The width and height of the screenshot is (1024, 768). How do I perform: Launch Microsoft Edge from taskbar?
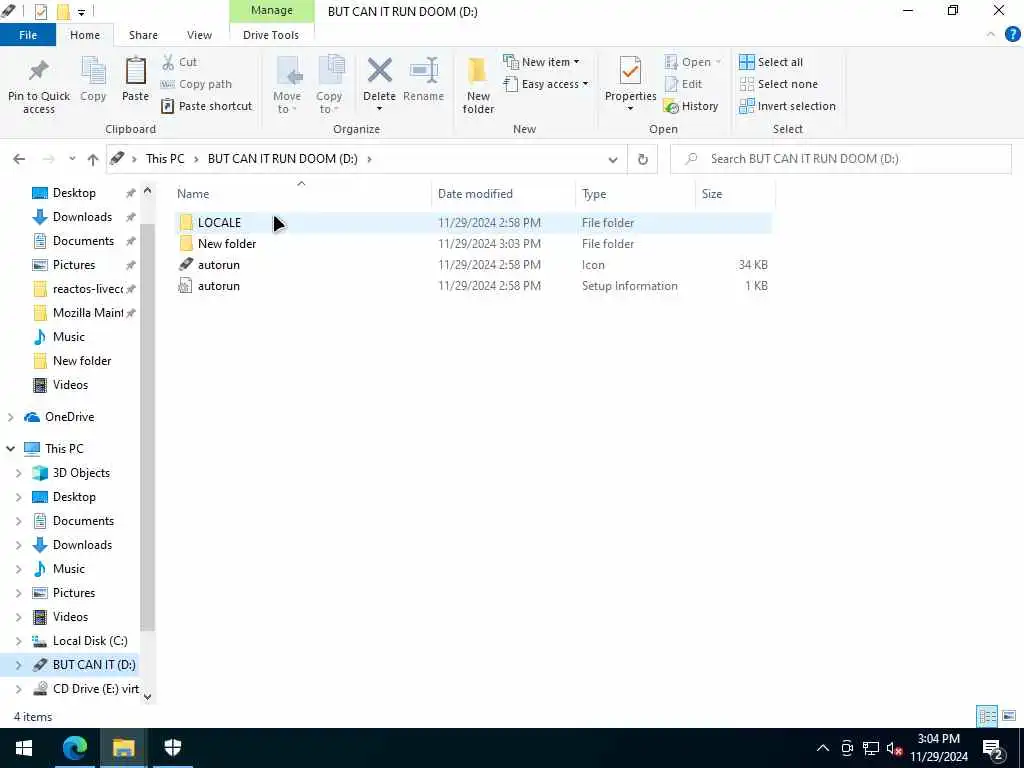pyautogui.click(x=74, y=748)
